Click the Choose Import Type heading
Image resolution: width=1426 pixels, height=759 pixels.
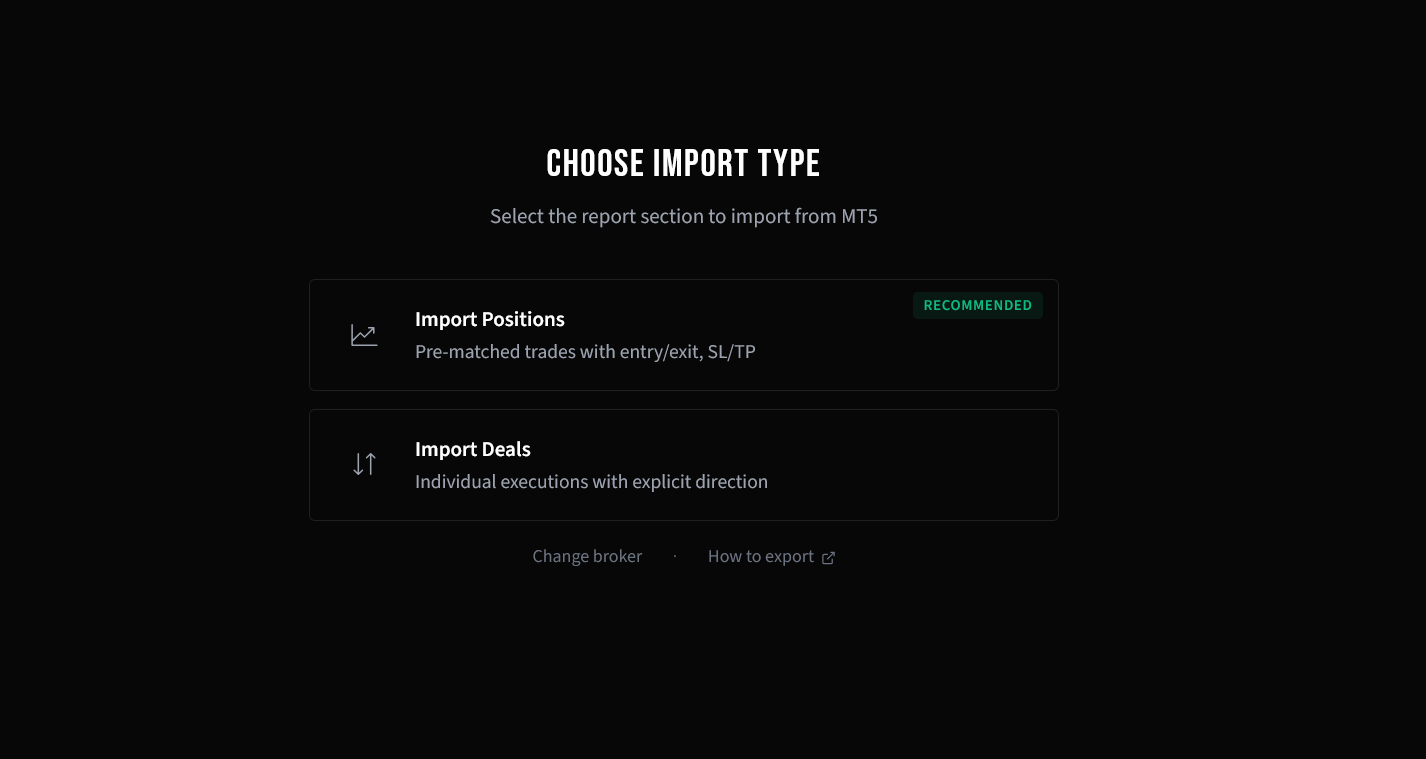[683, 163]
